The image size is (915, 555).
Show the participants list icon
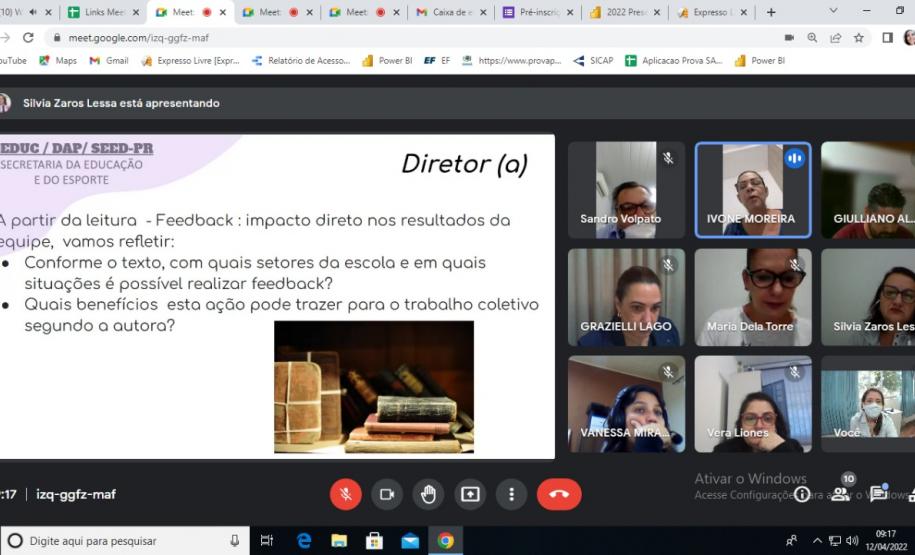tap(841, 493)
